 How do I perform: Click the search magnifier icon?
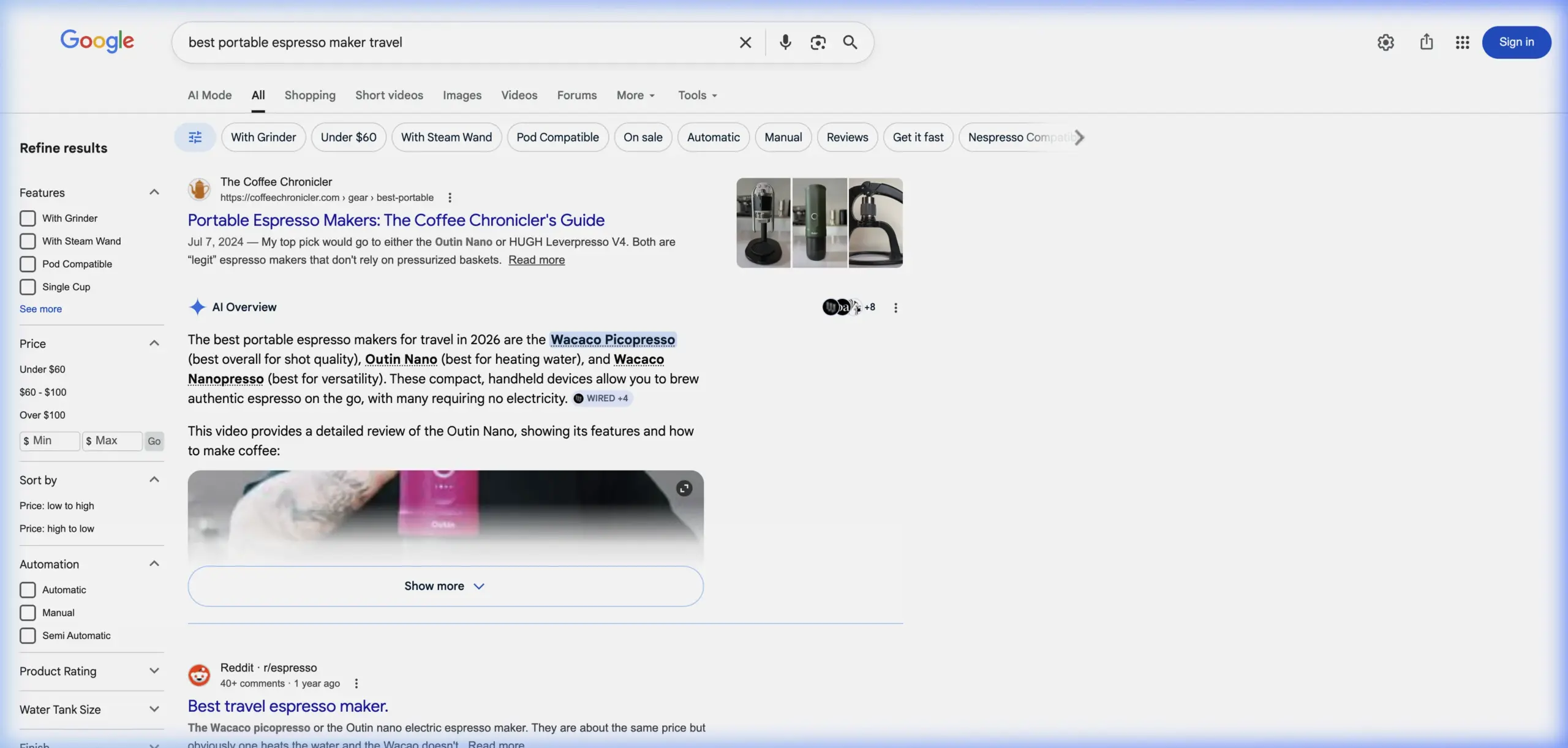pyautogui.click(x=850, y=42)
